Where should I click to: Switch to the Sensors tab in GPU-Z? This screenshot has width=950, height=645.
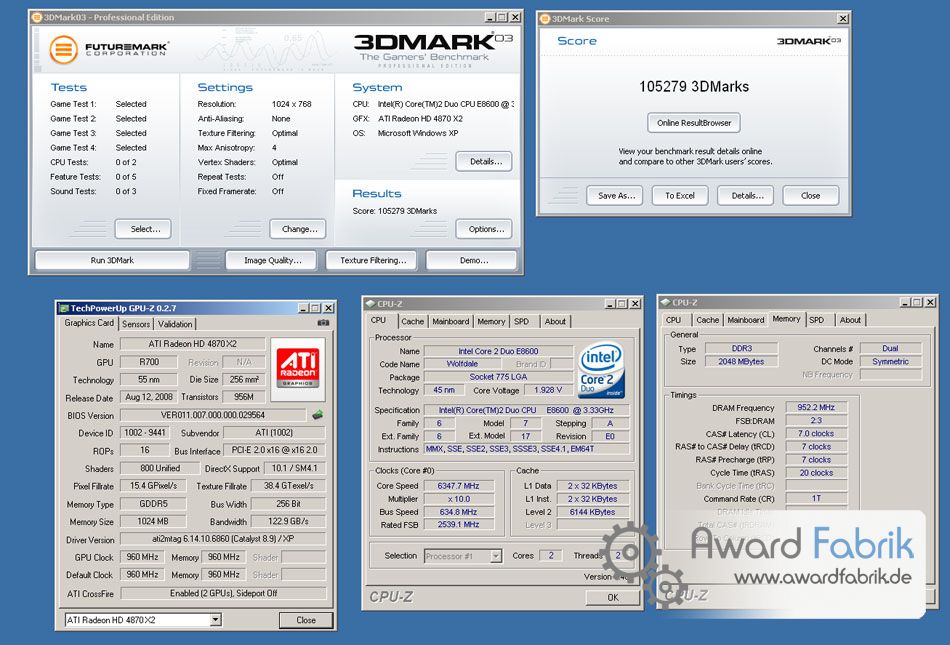coord(136,324)
